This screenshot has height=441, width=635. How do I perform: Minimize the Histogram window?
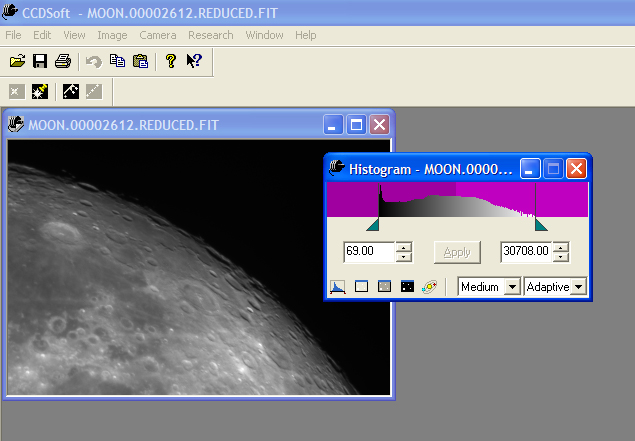(x=530, y=168)
